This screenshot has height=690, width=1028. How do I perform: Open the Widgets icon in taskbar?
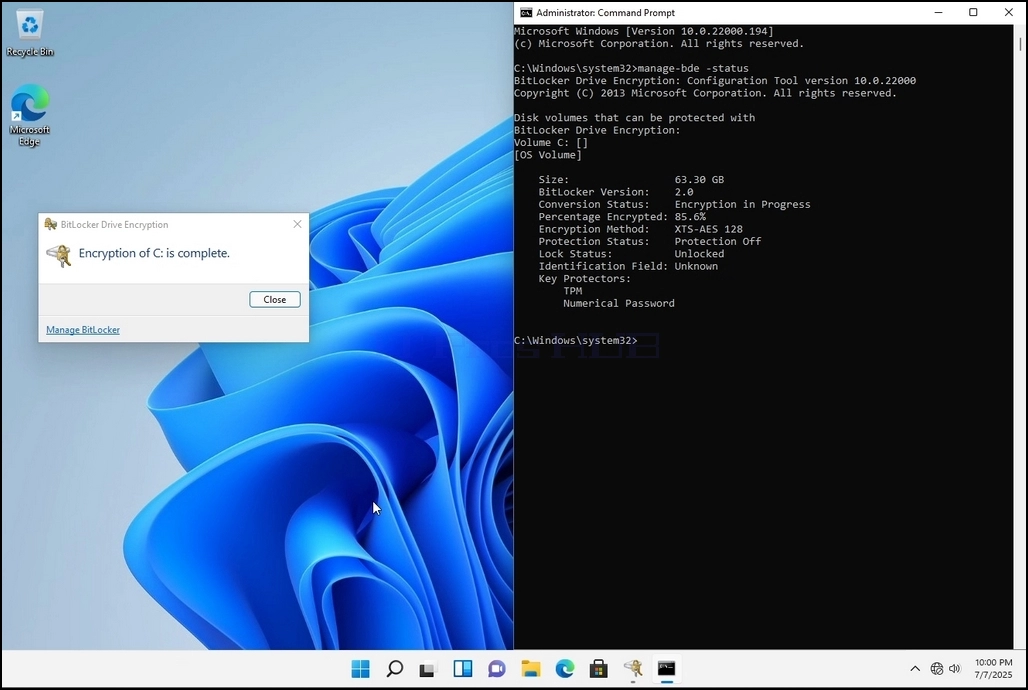click(463, 668)
